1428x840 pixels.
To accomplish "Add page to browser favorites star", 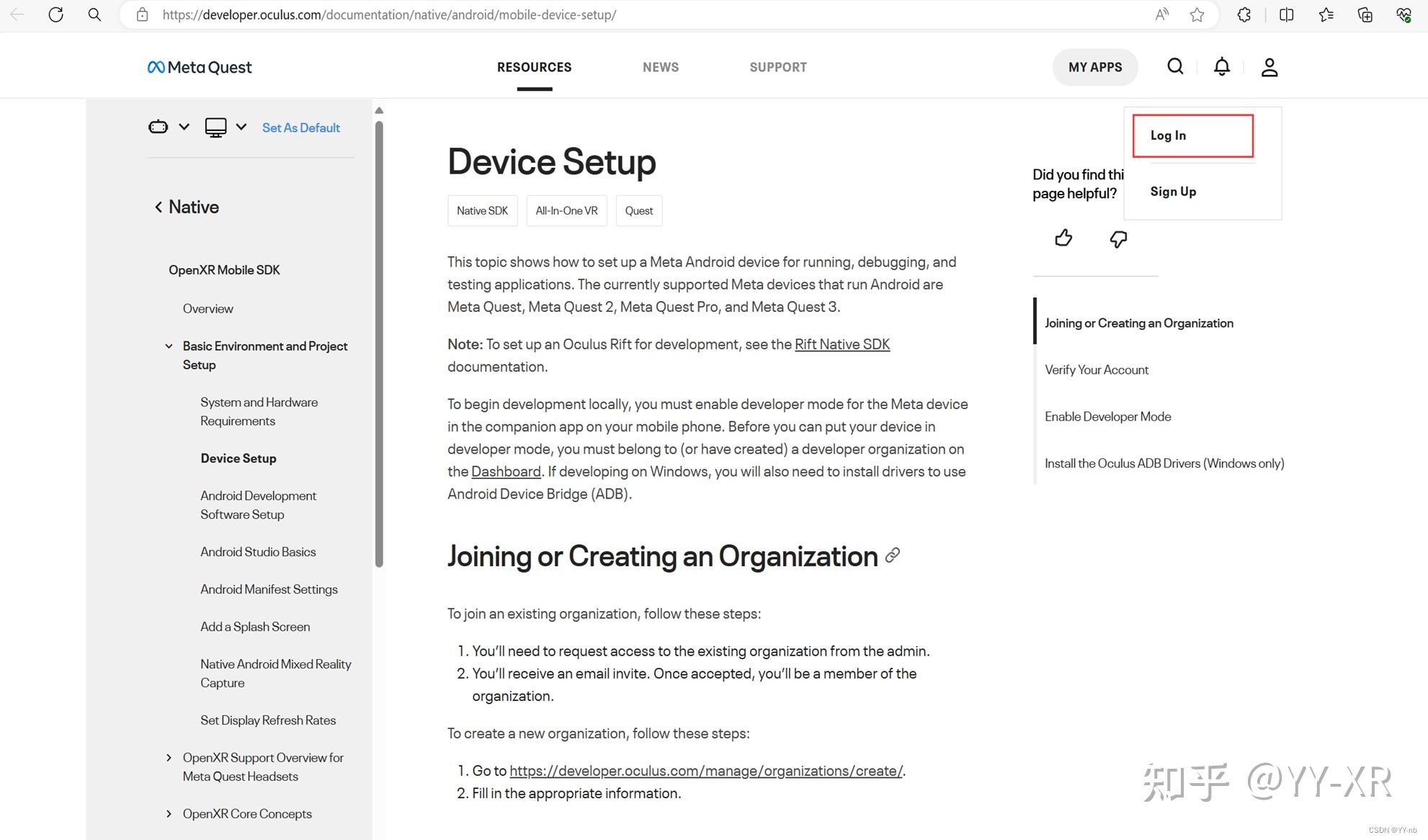I will 1197,14.
